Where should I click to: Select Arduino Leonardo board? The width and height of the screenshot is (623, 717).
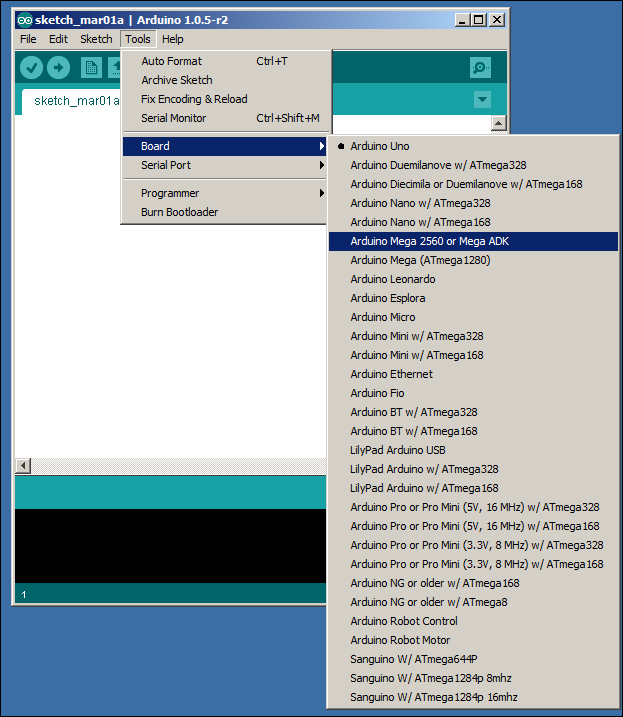click(473, 279)
